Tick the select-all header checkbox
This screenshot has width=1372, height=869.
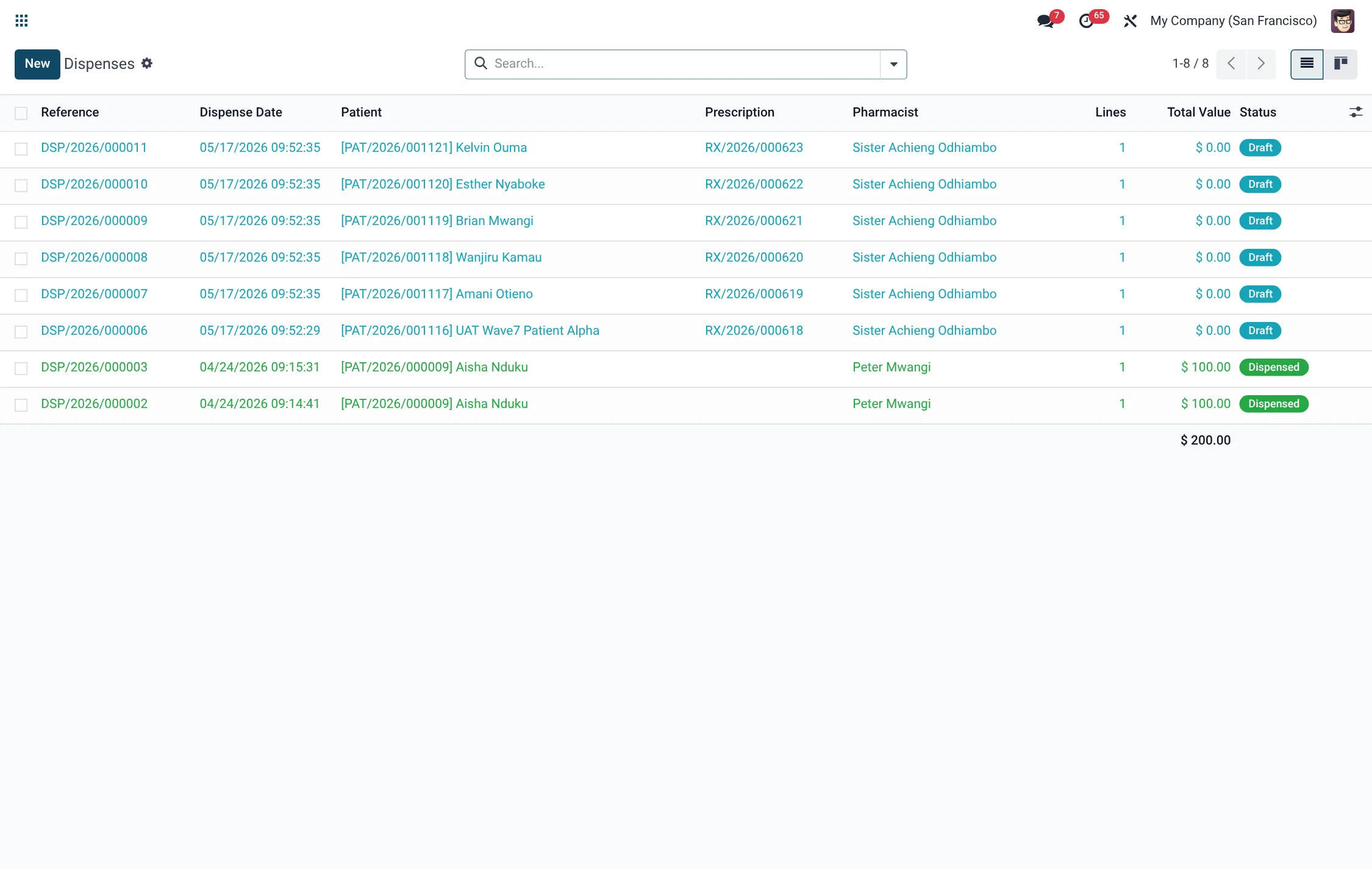(x=21, y=113)
